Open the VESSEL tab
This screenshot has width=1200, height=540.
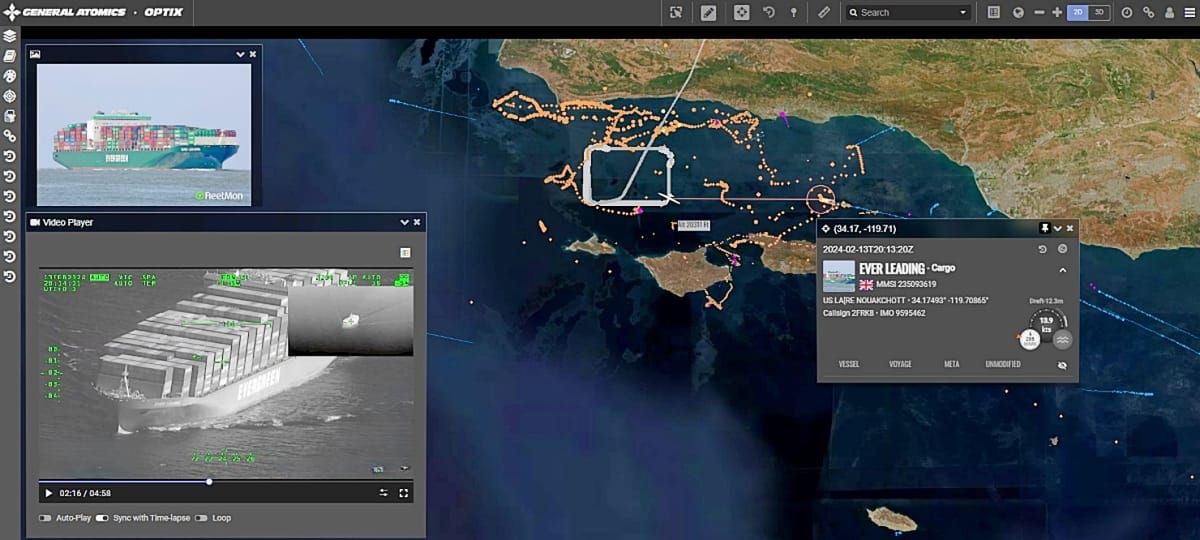tap(849, 365)
